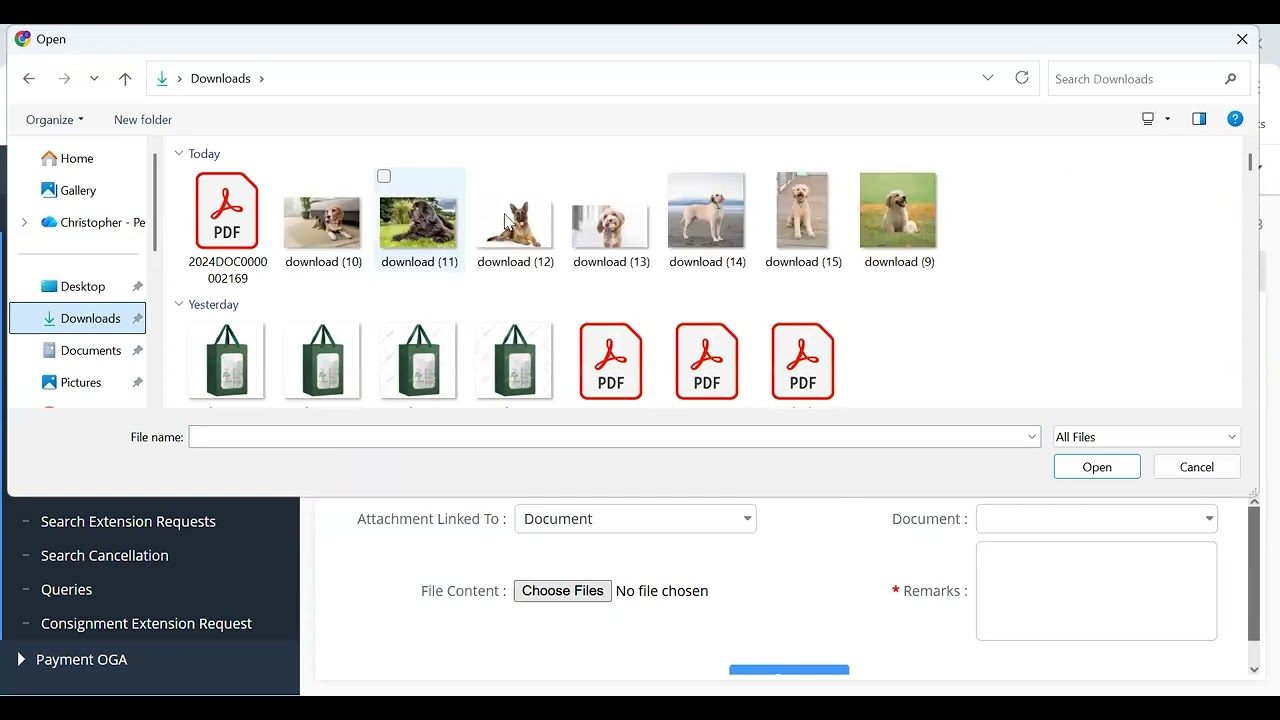Open Search Extension Requests in web sidebar
The width and height of the screenshot is (1280, 720).
tap(128, 522)
